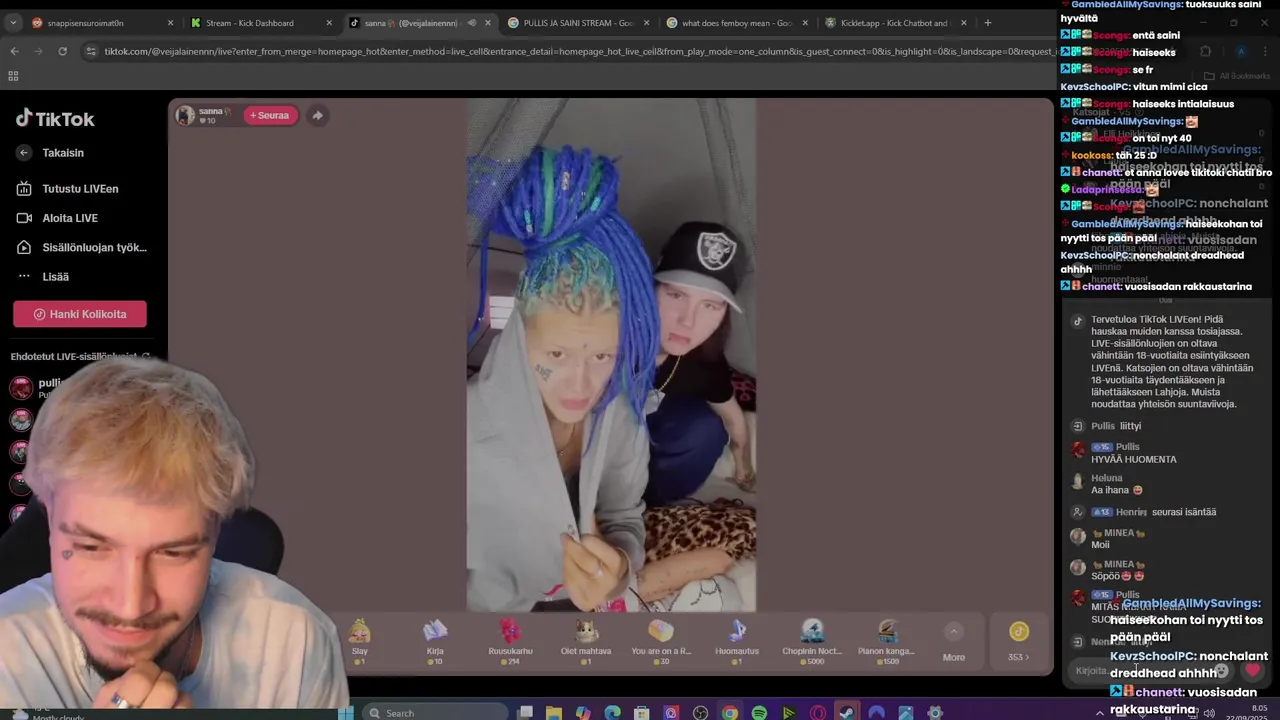Open Tutustu LIVEen in sidebar
This screenshot has width=1280, height=720.
(x=80, y=189)
